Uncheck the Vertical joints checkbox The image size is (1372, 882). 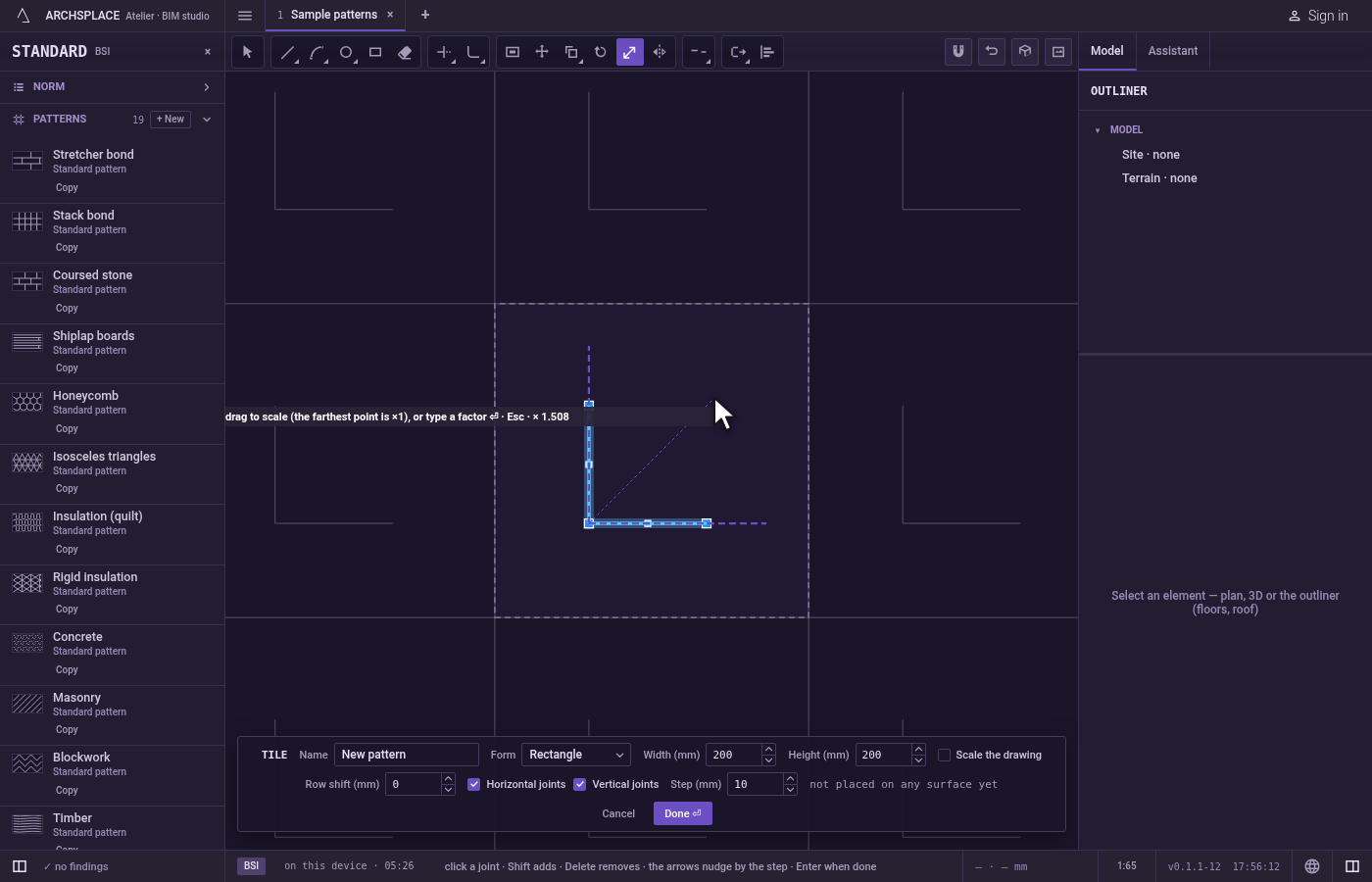[x=580, y=784]
